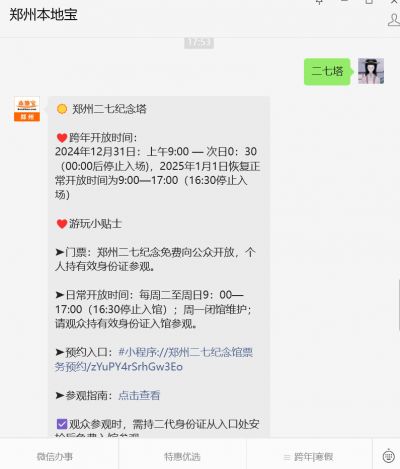This screenshot has height=469, width=400.
Task: Open the profile icon at top right
Action: point(394,20)
